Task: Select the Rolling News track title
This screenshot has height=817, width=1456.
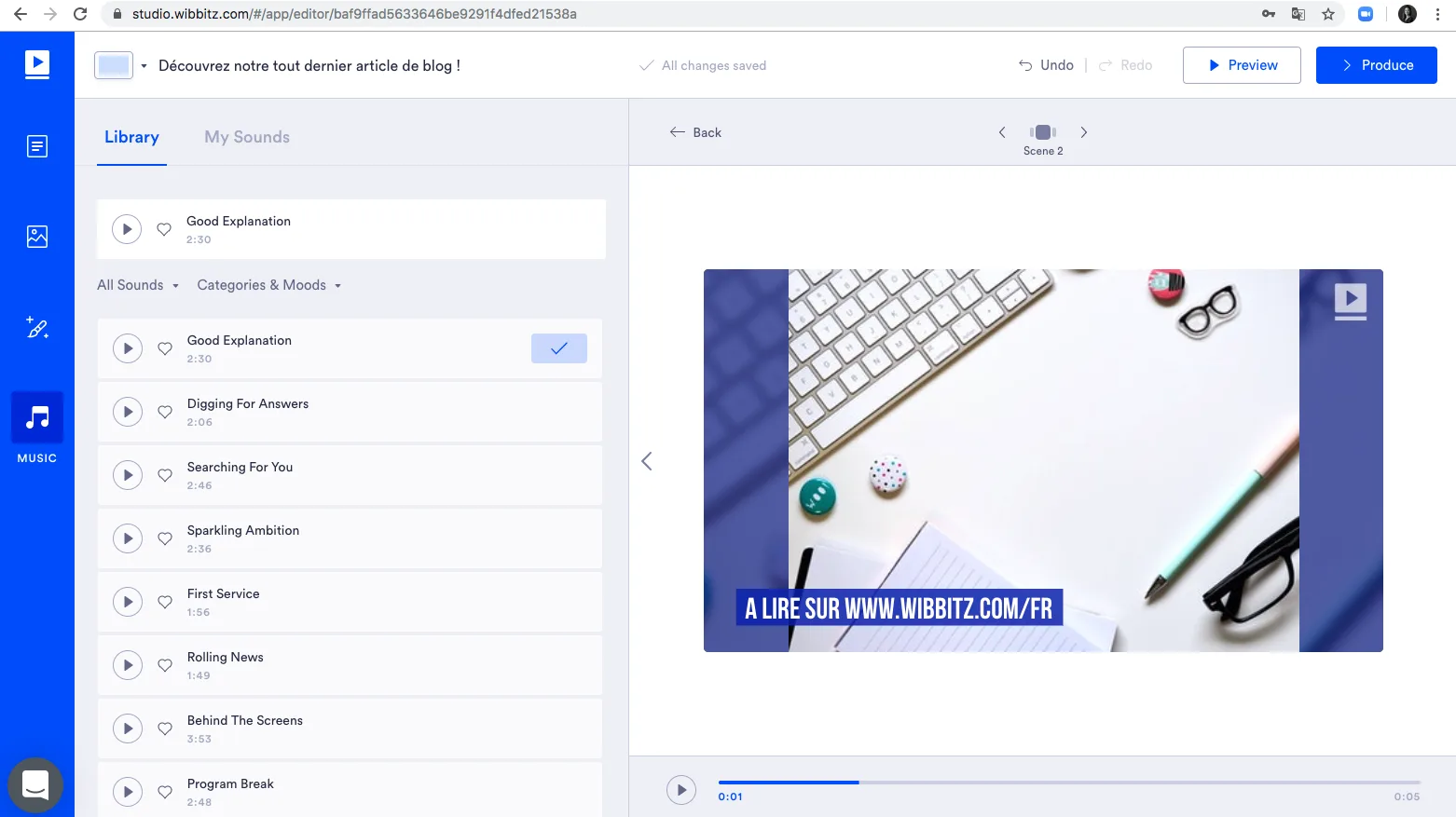Action: tap(226, 657)
